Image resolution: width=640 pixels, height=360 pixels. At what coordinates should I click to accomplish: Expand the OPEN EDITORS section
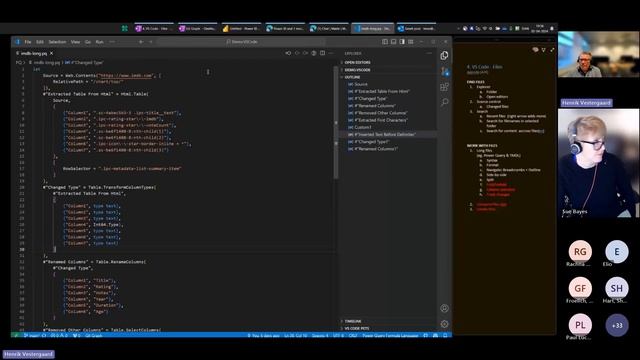357,62
